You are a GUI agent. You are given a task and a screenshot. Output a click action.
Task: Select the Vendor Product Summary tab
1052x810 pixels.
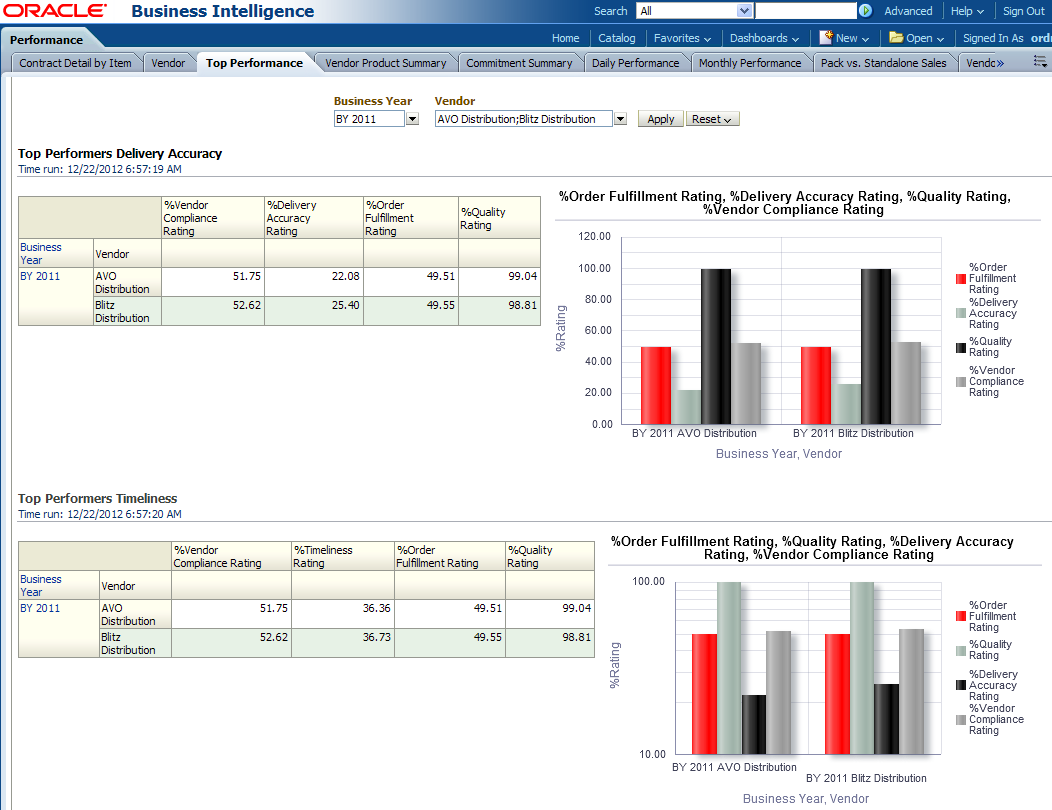click(x=386, y=63)
